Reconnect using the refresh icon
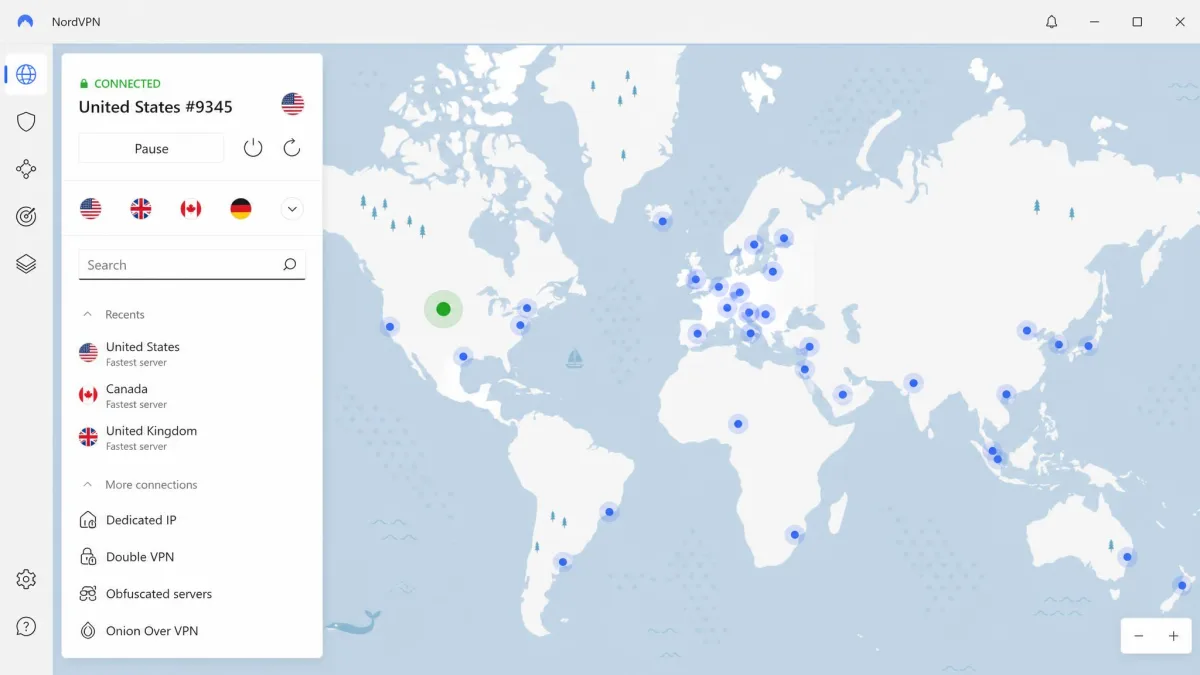Image resolution: width=1200 pixels, height=675 pixels. 292,148
